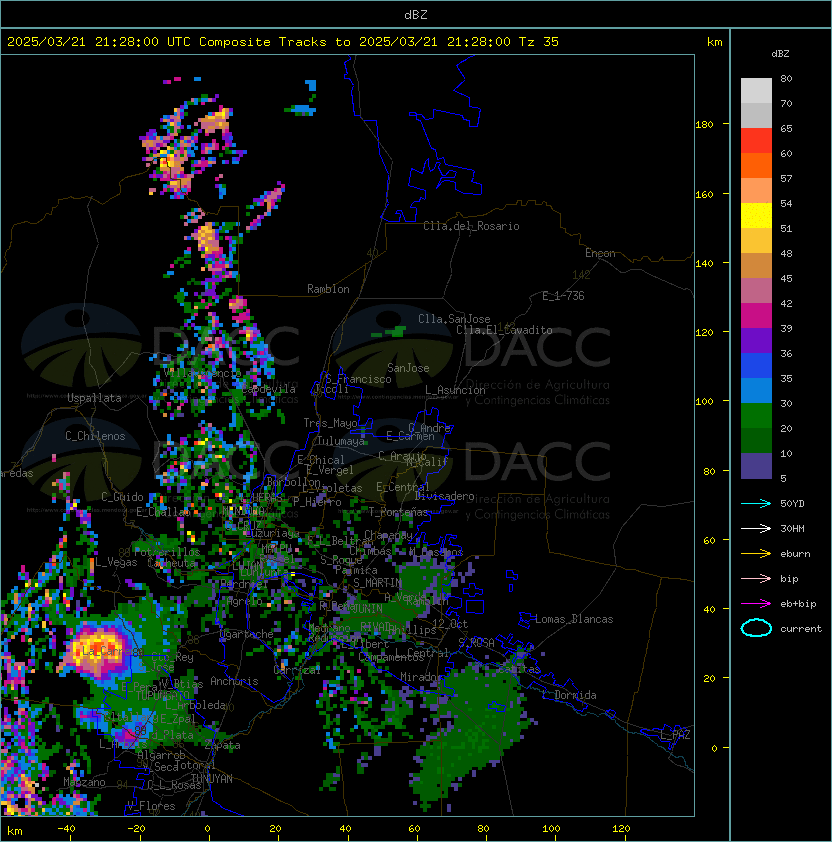Select the light gray swatch between 80 and 70
This screenshot has height=842, width=832.
coord(756,91)
